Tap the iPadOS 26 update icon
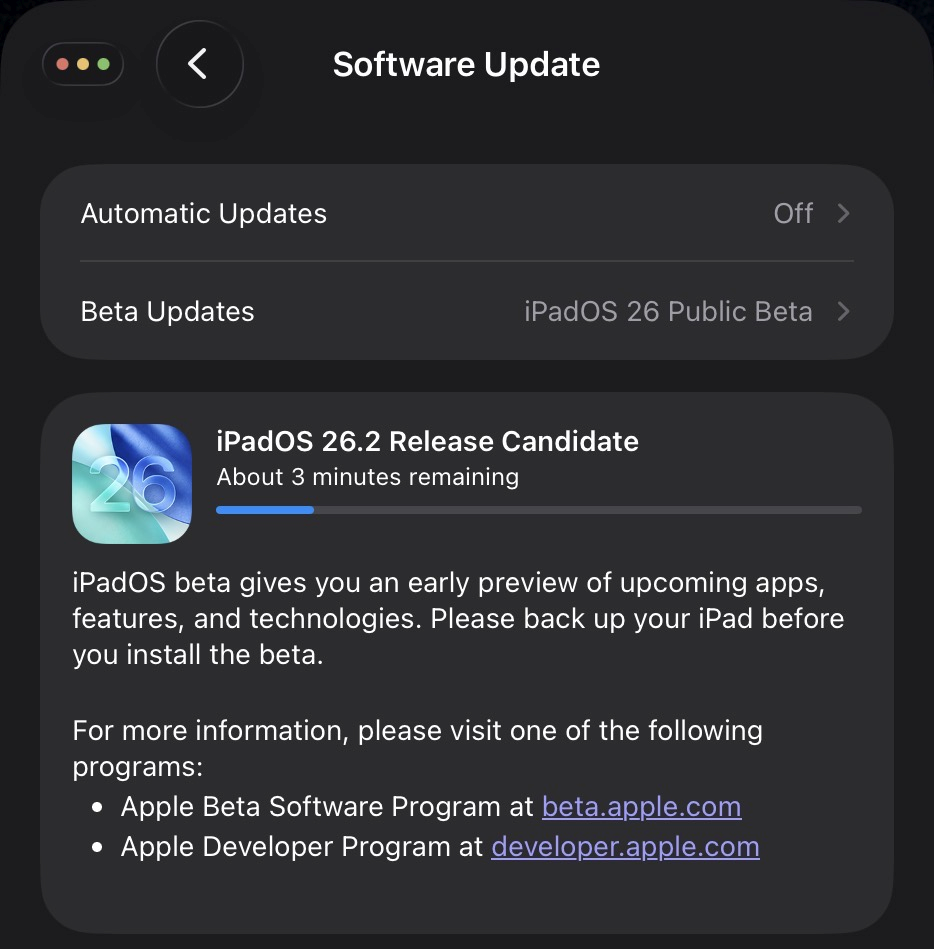The width and height of the screenshot is (934, 949). [132, 484]
